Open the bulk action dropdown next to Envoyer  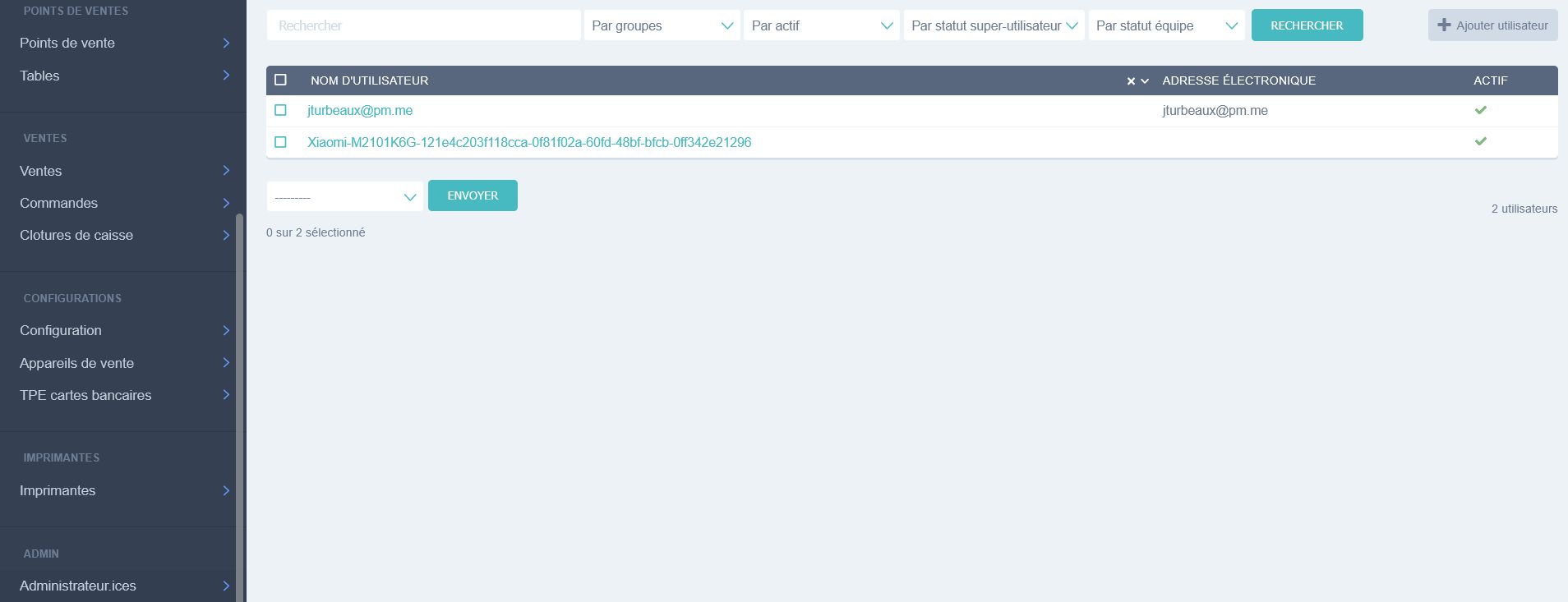pyautogui.click(x=344, y=197)
